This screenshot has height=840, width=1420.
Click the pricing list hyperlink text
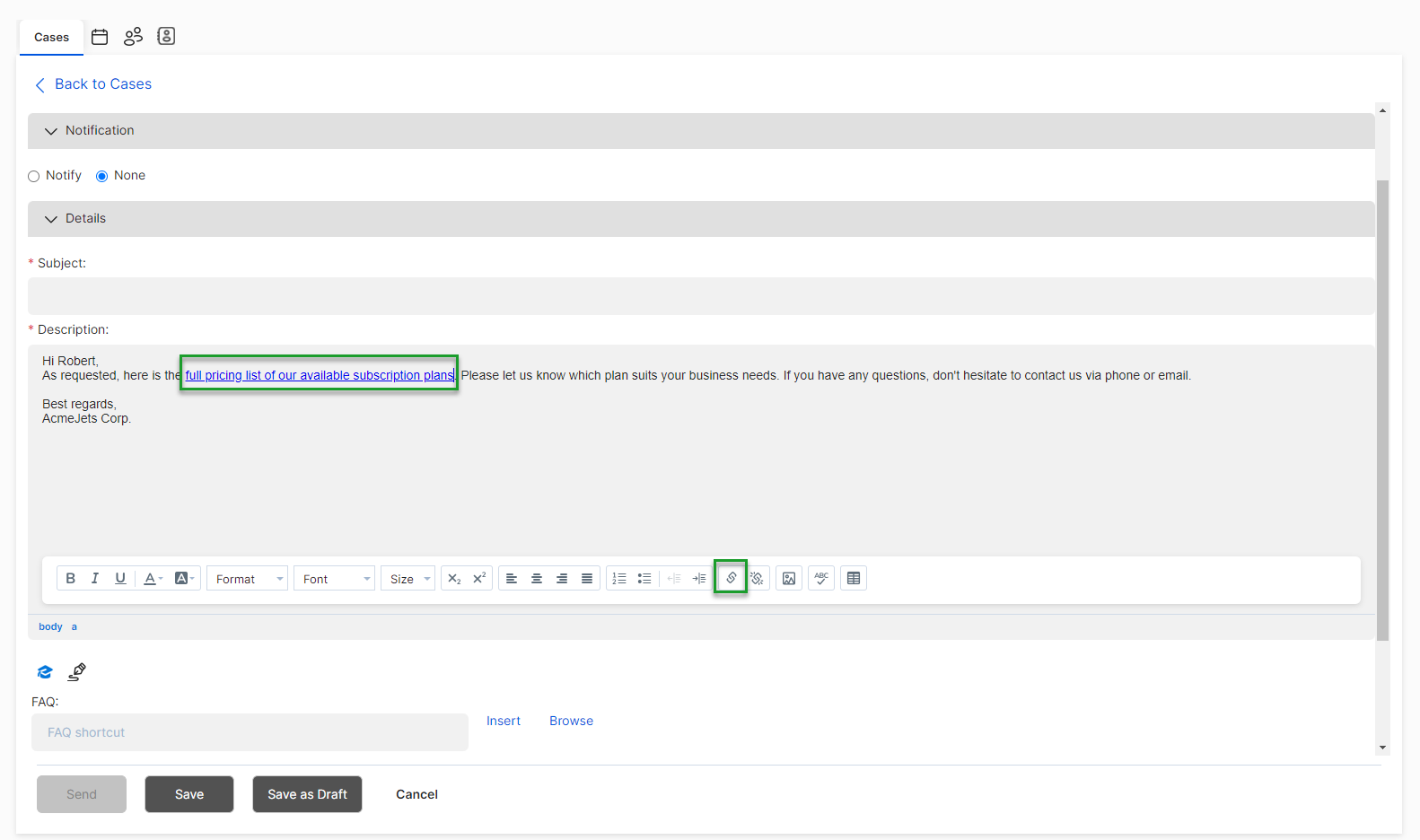[320, 375]
